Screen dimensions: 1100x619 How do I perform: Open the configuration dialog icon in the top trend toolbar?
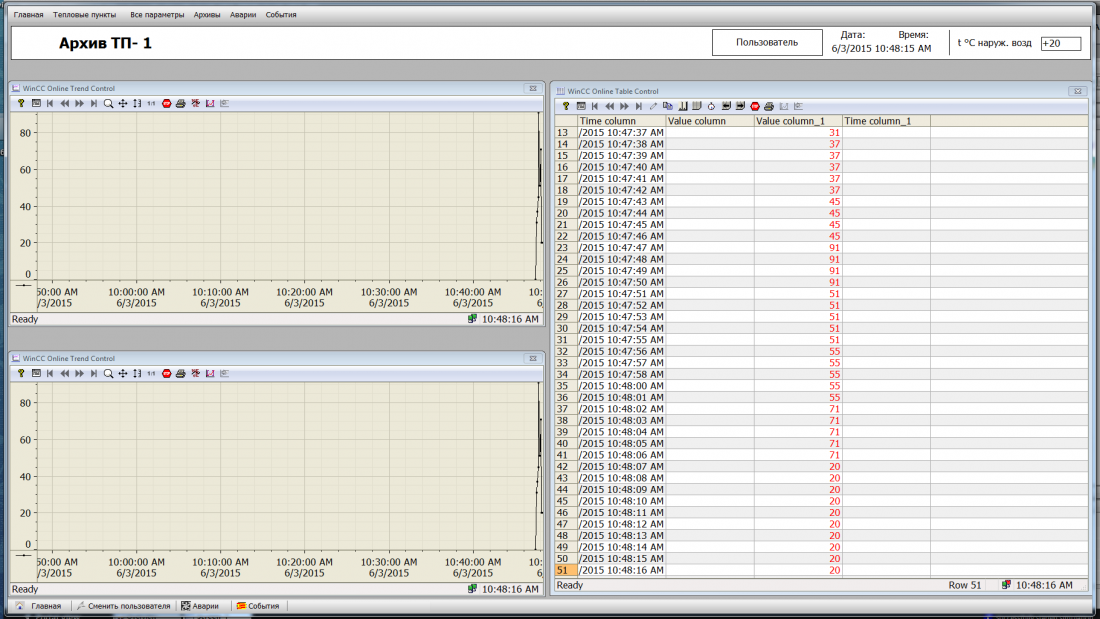pyautogui.click(x=36, y=104)
